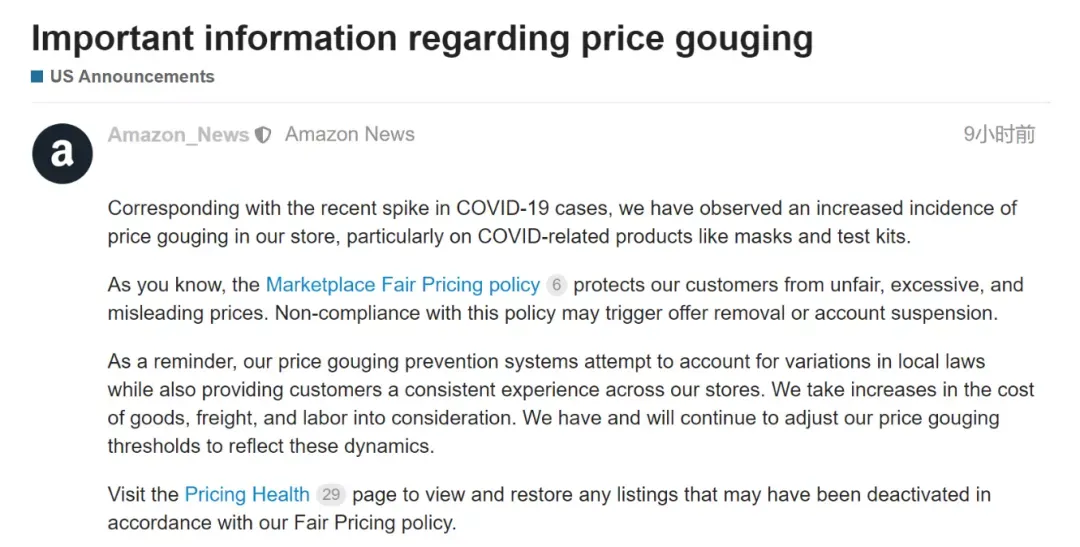This screenshot has height=547, width=1080.
Task: Click the price gouging topic title
Action: tap(422, 38)
